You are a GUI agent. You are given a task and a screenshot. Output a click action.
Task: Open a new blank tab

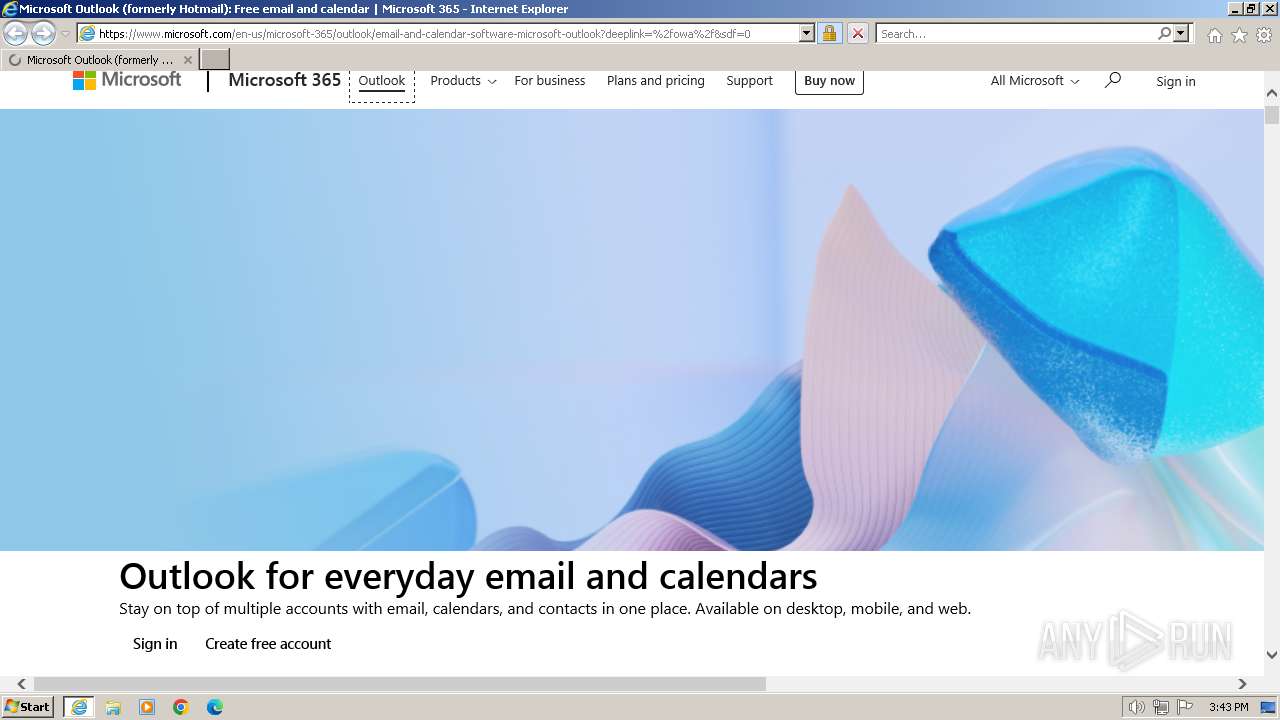(215, 60)
